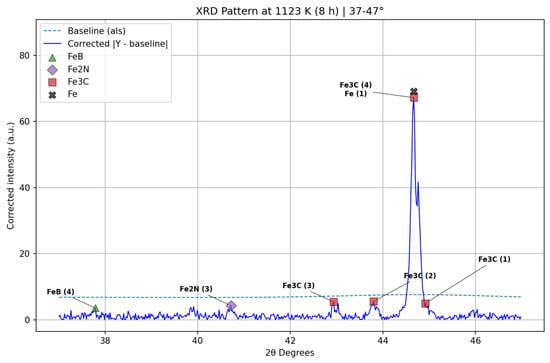This screenshot has height=363, width=550.
Task: Click the Fe X symbol in the legend
Action: point(52,95)
